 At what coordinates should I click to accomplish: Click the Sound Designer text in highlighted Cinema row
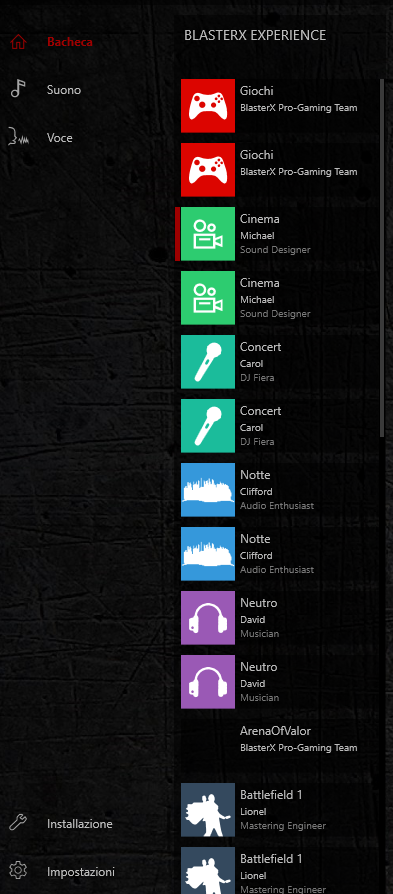[275, 250]
